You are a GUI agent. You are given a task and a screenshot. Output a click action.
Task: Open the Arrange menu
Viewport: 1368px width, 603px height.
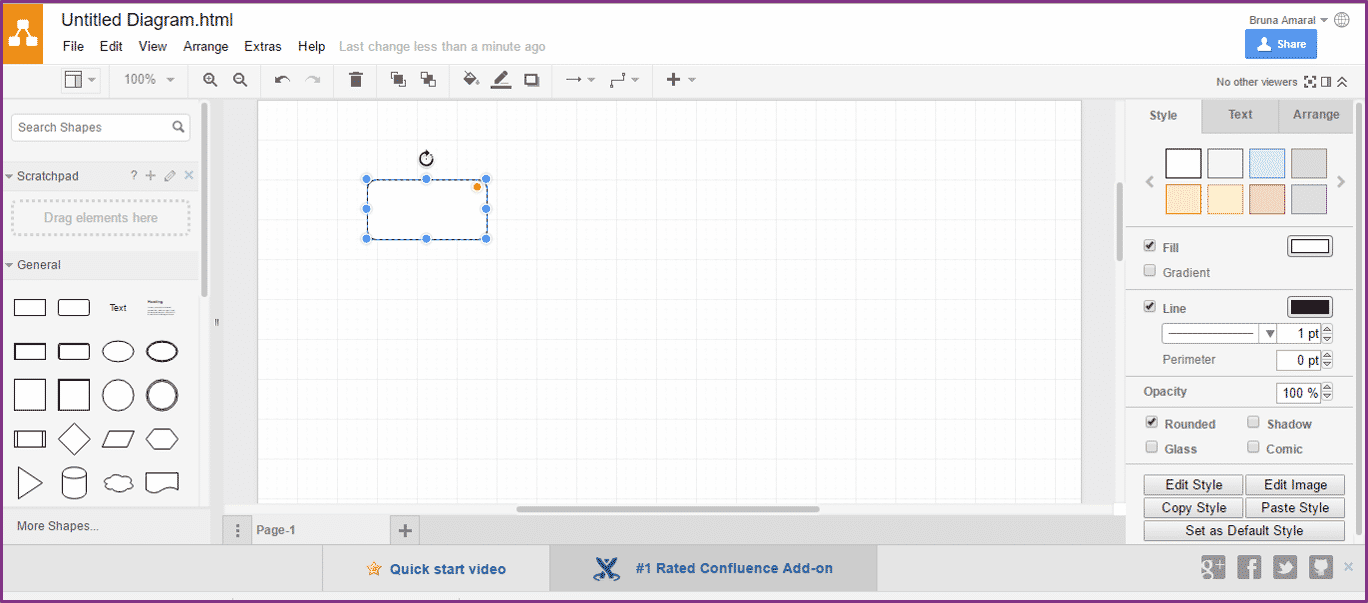pos(206,46)
